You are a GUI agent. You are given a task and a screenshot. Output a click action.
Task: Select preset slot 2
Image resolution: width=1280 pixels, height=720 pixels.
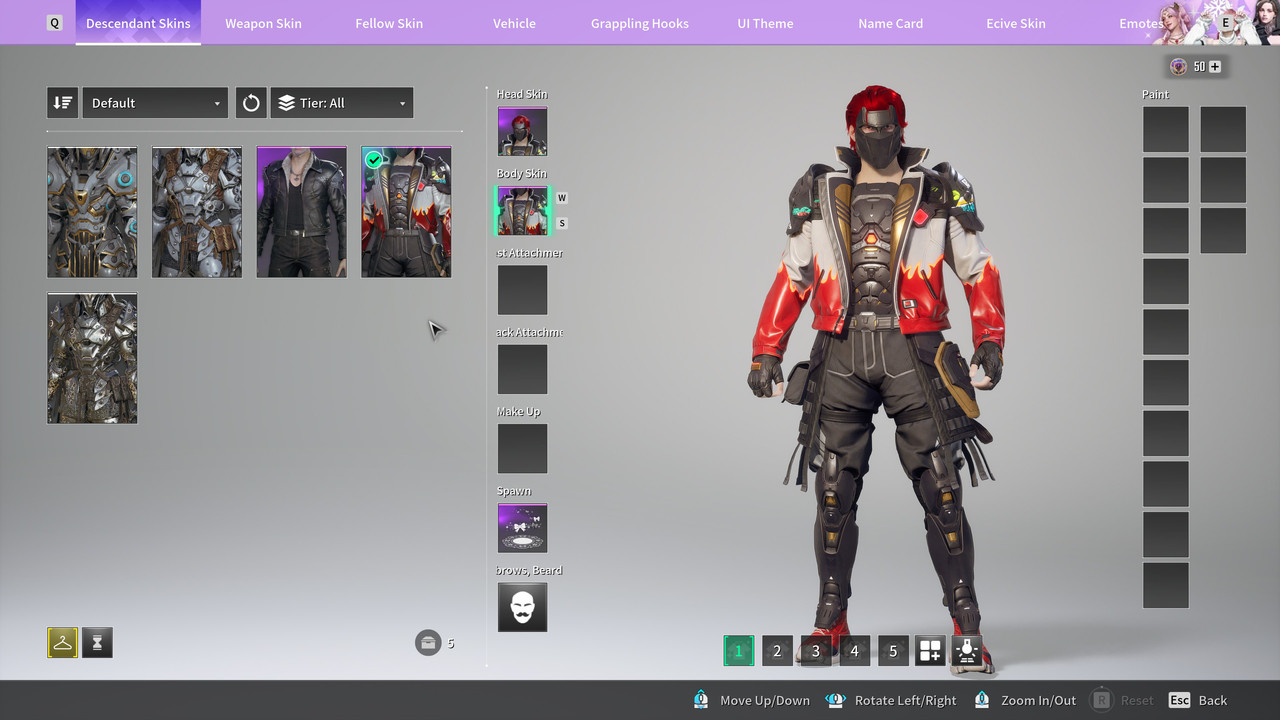coord(777,651)
